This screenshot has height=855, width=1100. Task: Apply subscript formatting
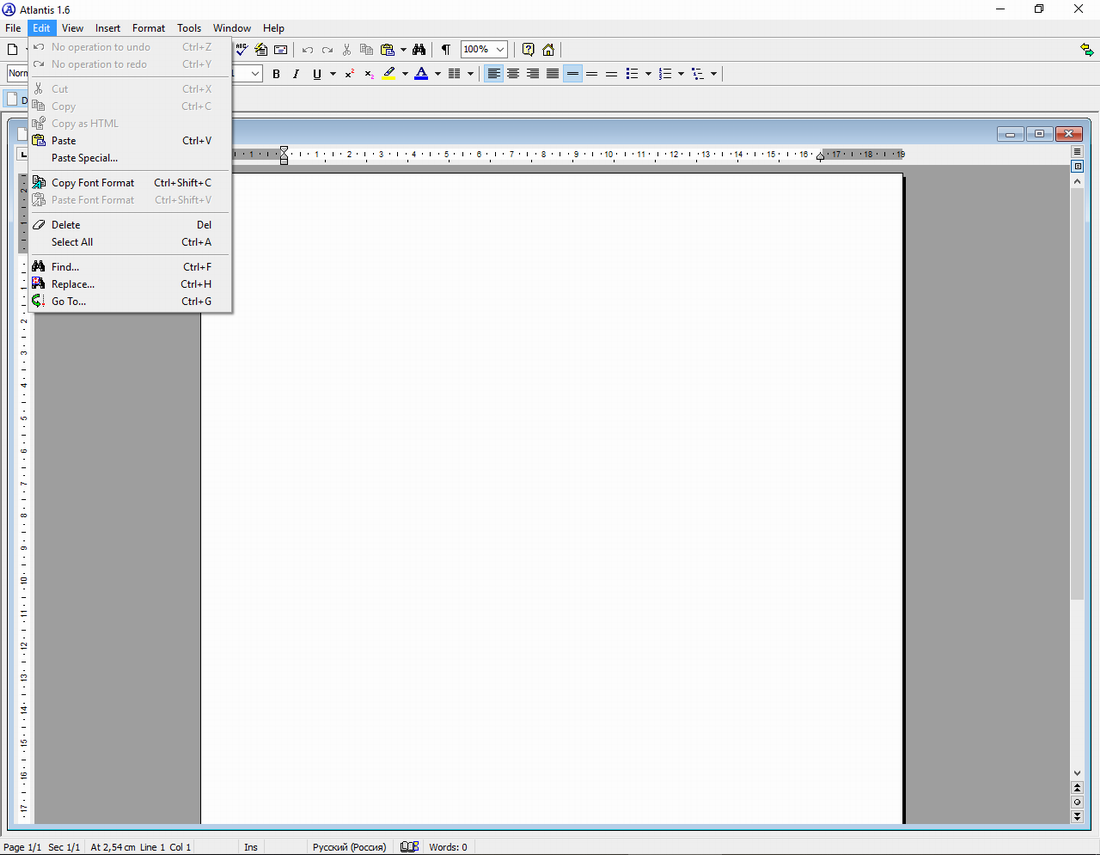tap(369, 74)
